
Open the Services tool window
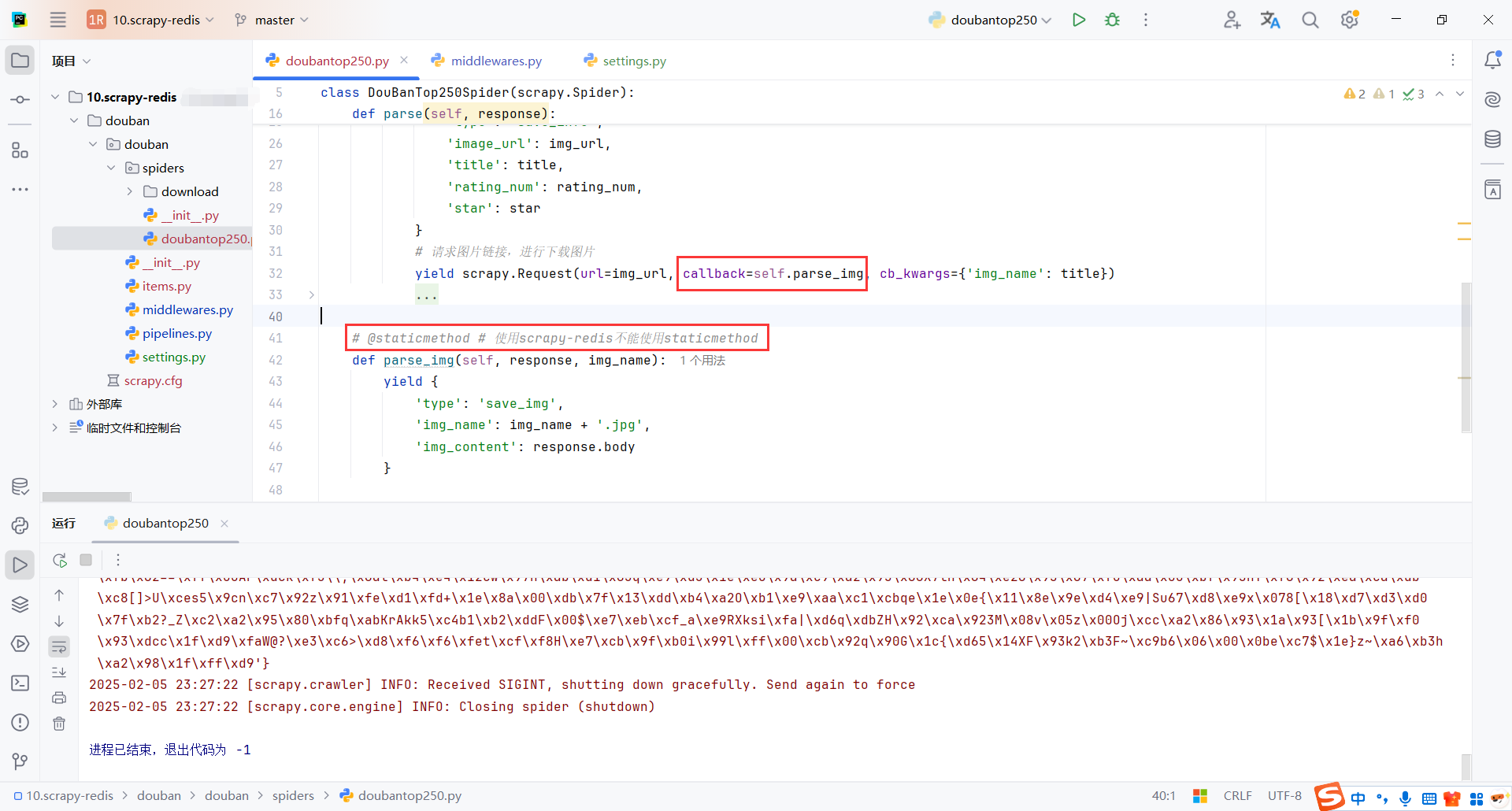(20, 643)
